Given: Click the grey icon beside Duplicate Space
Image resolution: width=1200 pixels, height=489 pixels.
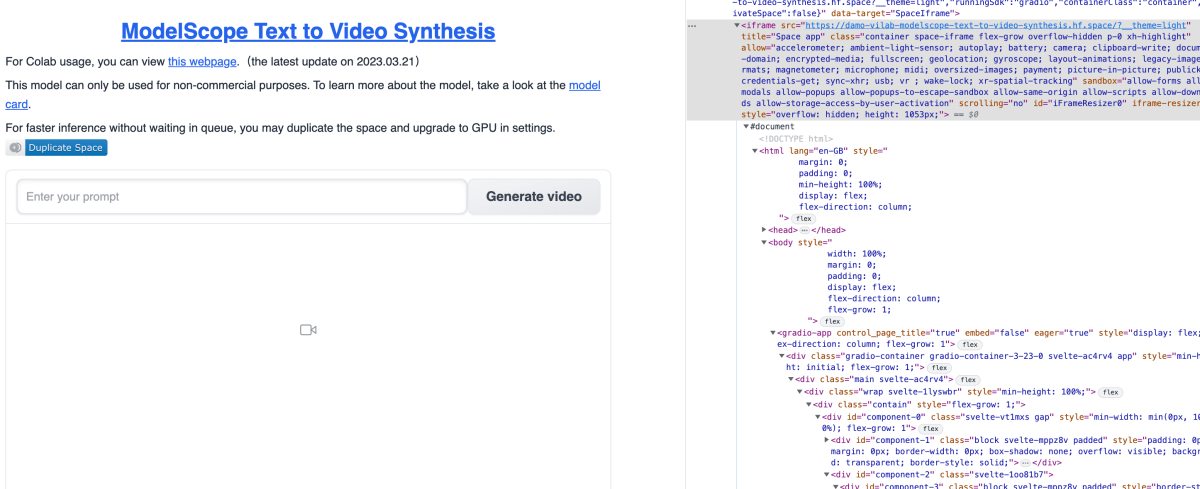Looking at the screenshot, I should 14,148.
